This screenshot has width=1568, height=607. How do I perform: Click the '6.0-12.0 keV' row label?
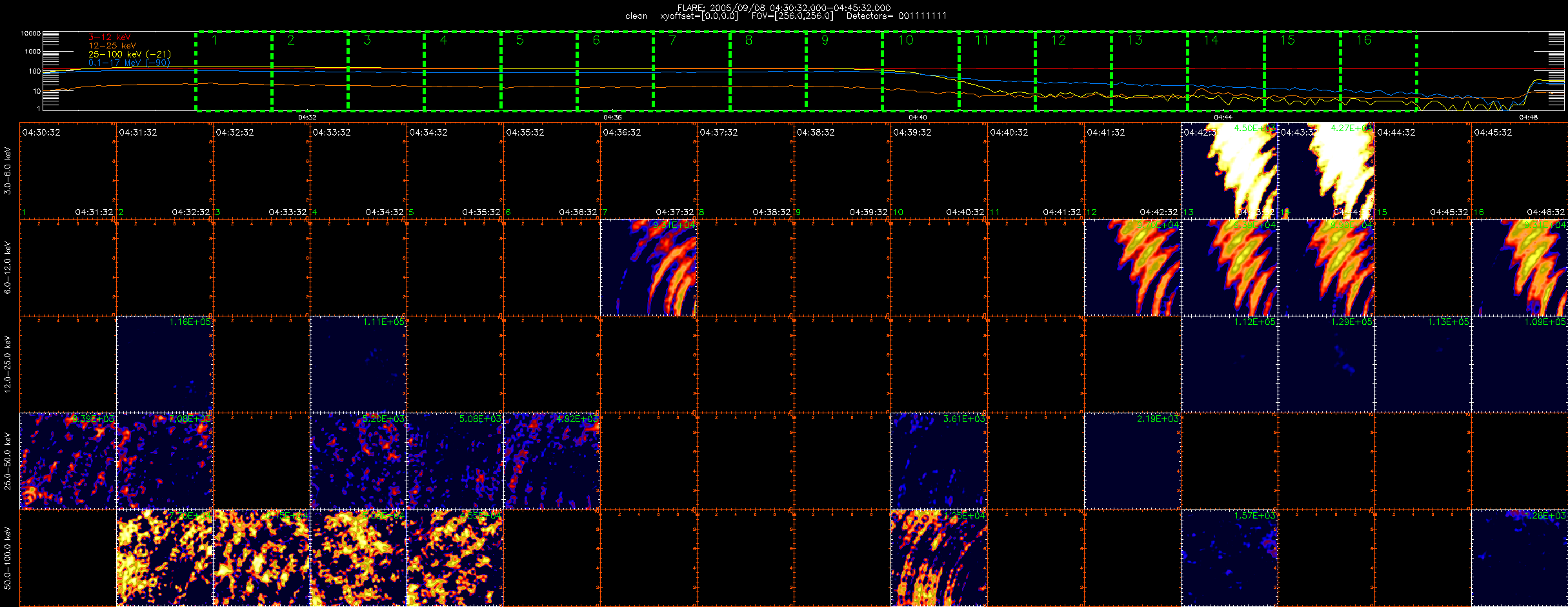pyautogui.click(x=8, y=267)
